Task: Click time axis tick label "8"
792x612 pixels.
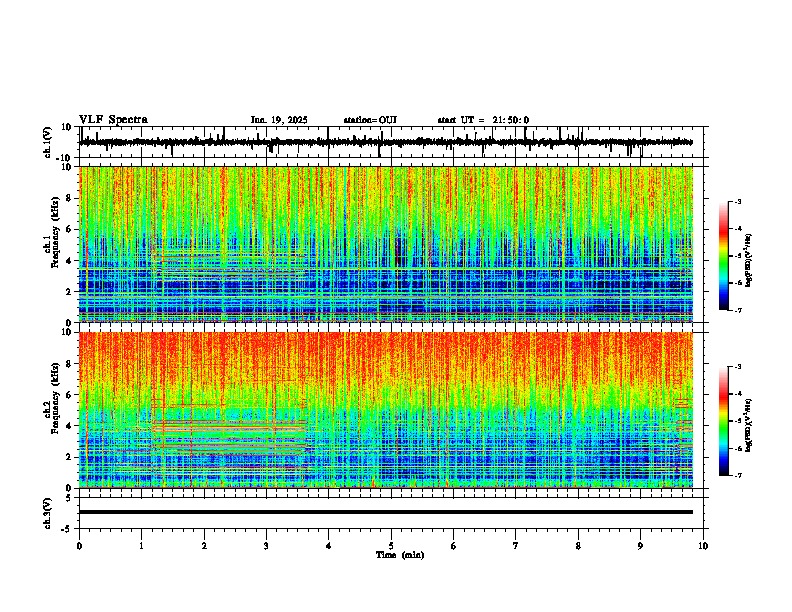Action: pos(578,546)
